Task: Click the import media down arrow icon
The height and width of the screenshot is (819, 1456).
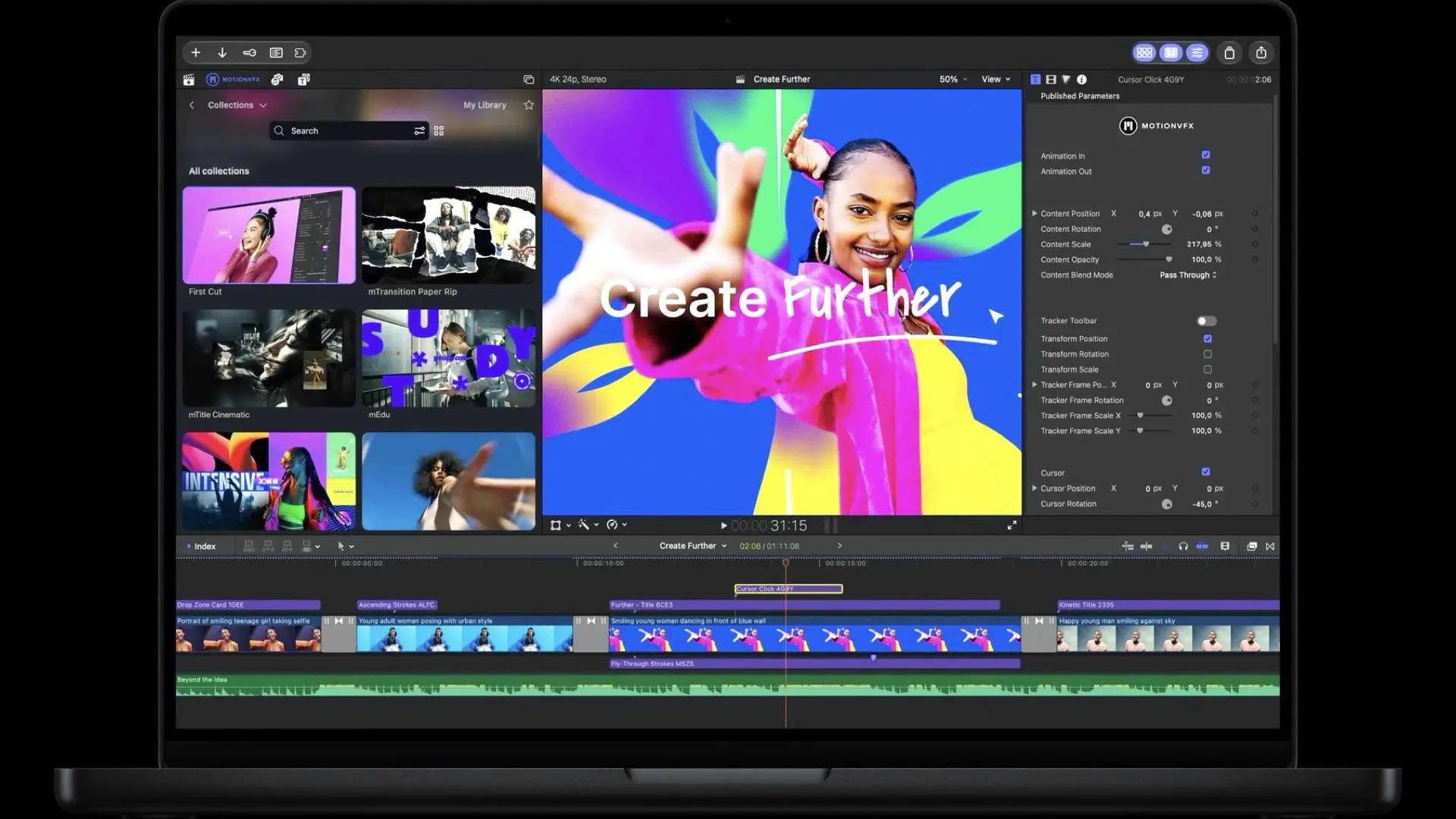Action: tap(222, 53)
